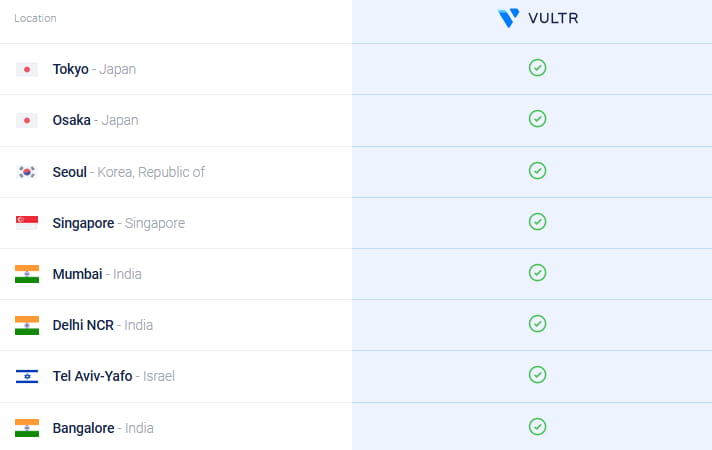The width and height of the screenshot is (712, 450).
Task: Click the green checkmark for Tel Aviv-Yafo
Action: click(x=537, y=374)
